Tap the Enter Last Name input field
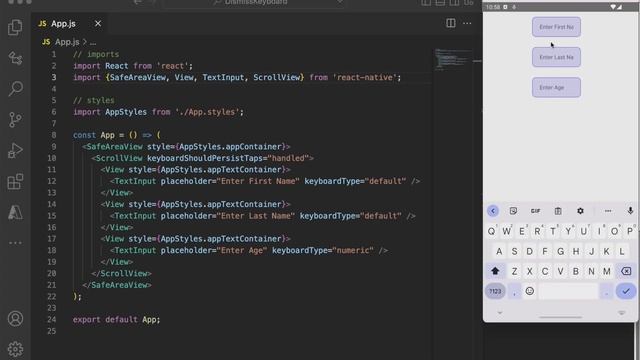Screen dimensions: 640x360 556,57
